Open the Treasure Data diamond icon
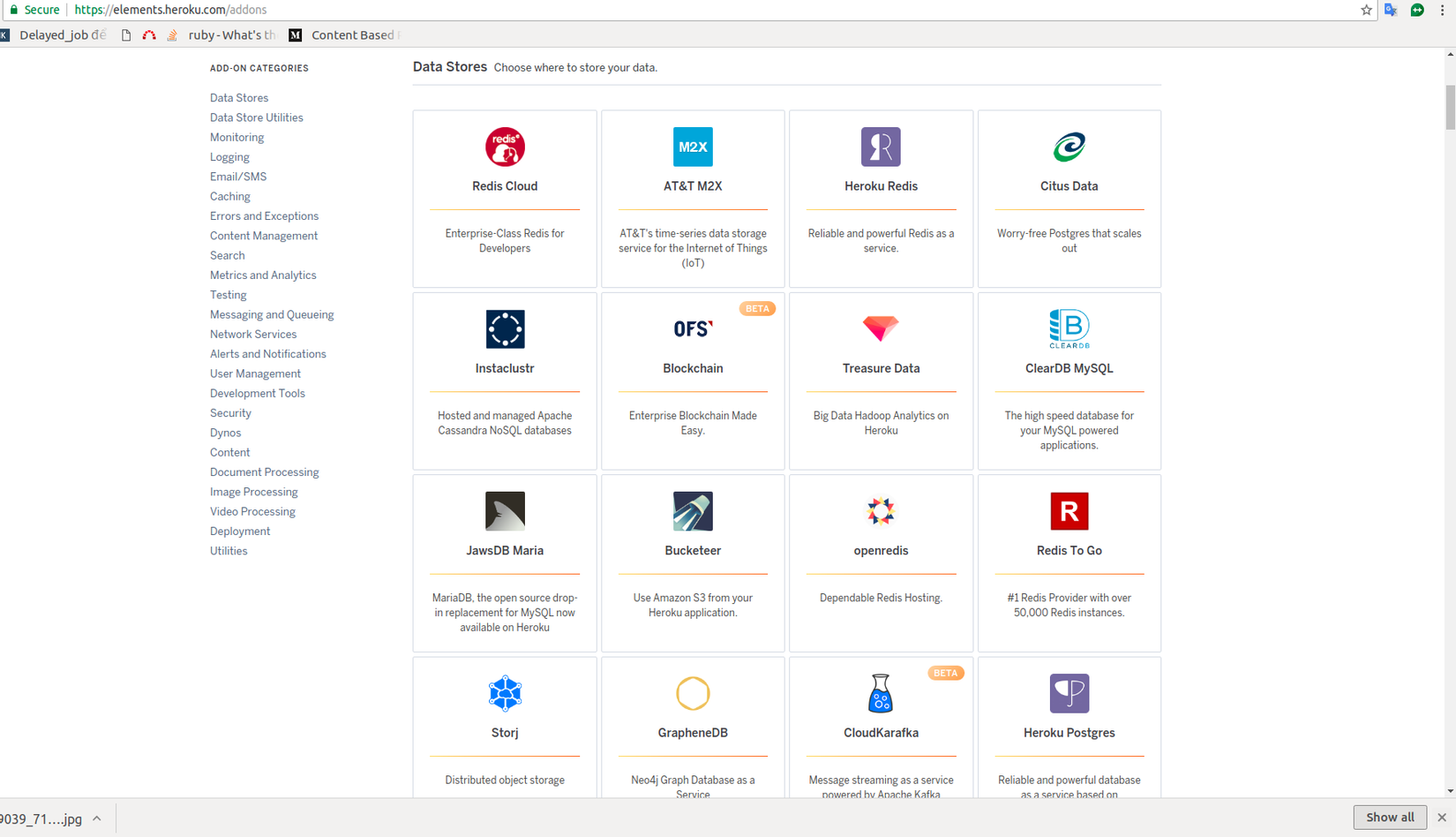 (x=881, y=328)
